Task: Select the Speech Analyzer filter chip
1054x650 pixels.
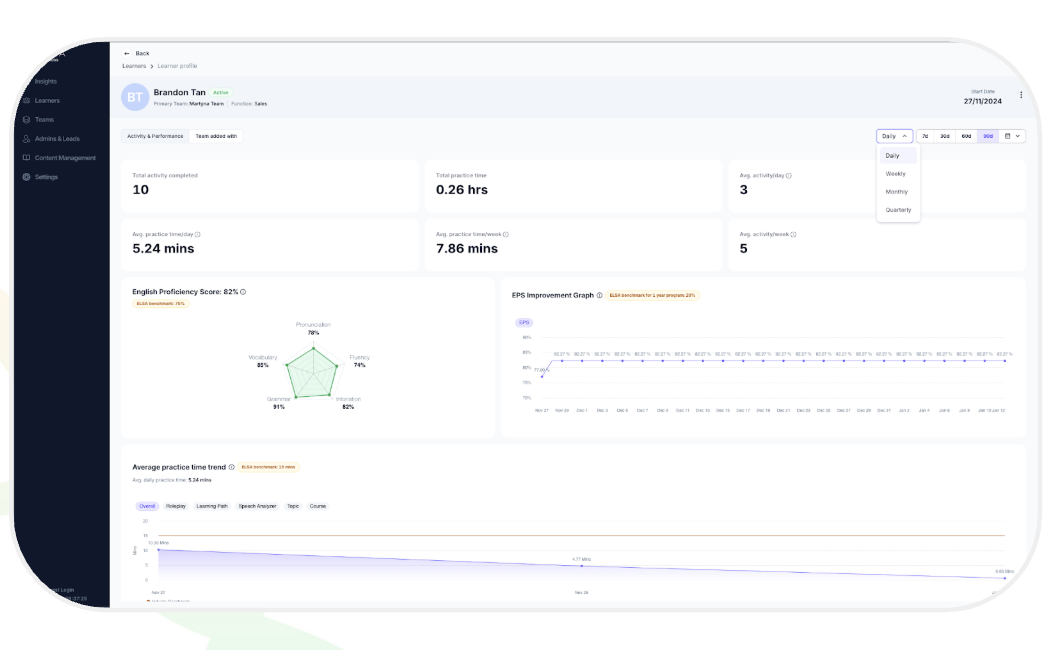Action: [x=257, y=506]
